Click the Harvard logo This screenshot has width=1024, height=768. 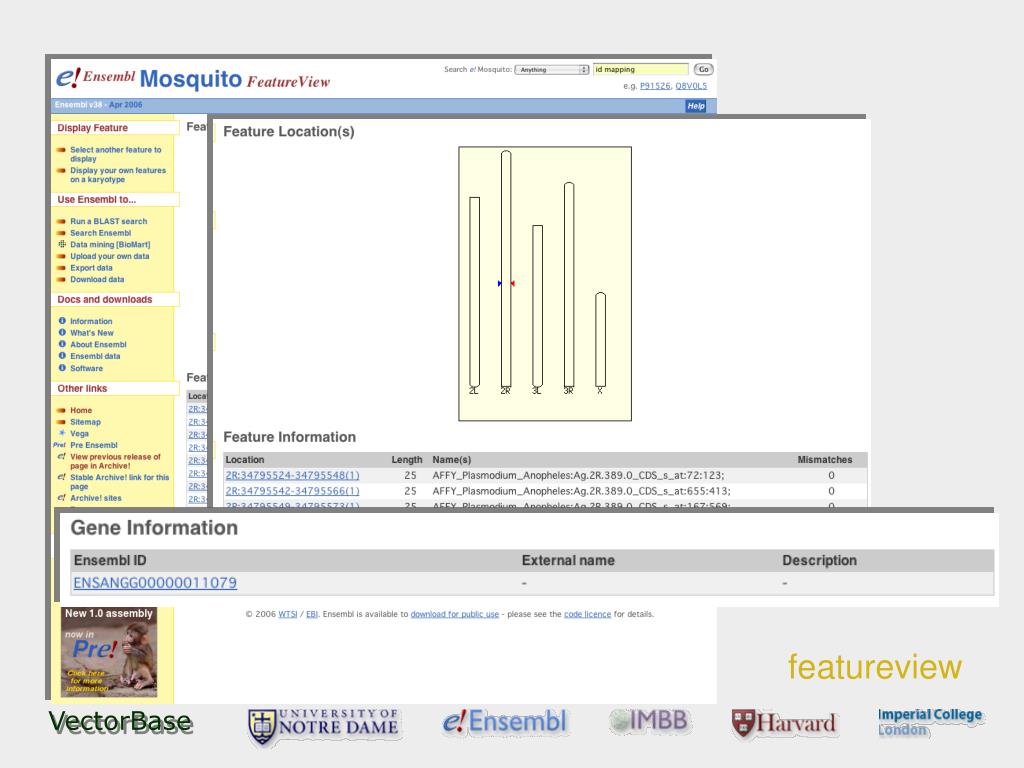tap(784, 724)
